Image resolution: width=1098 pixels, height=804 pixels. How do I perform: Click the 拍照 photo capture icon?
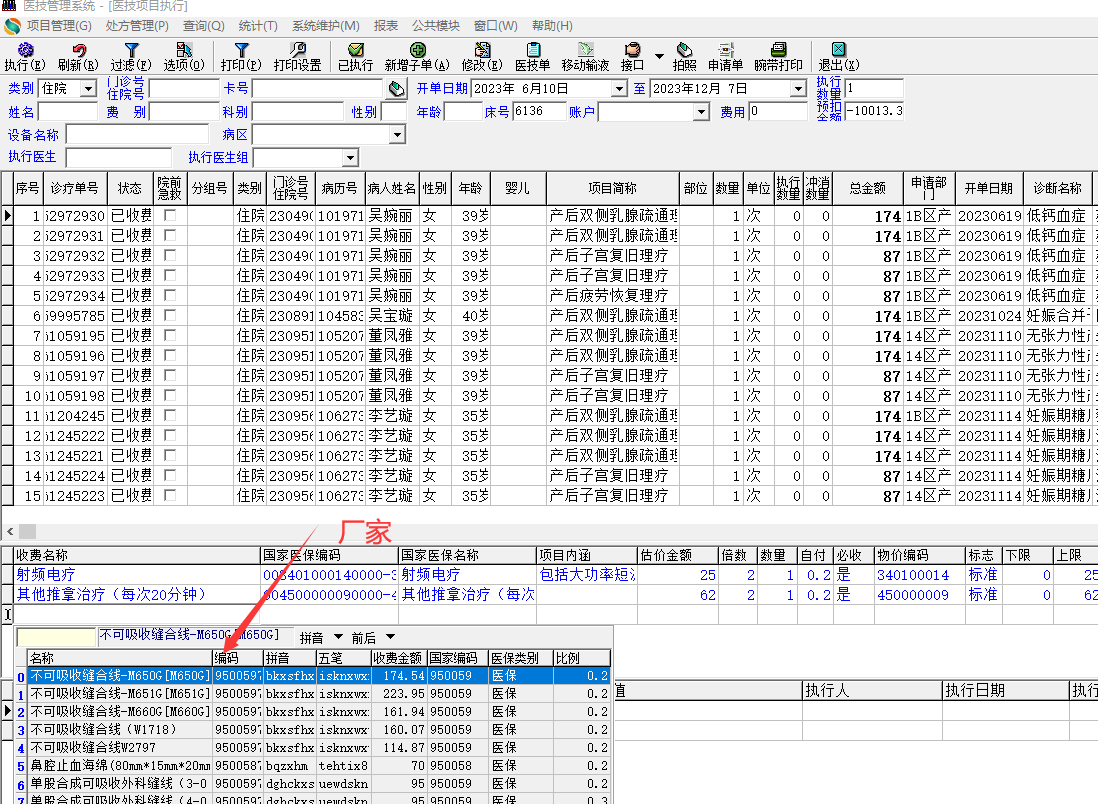point(684,56)
